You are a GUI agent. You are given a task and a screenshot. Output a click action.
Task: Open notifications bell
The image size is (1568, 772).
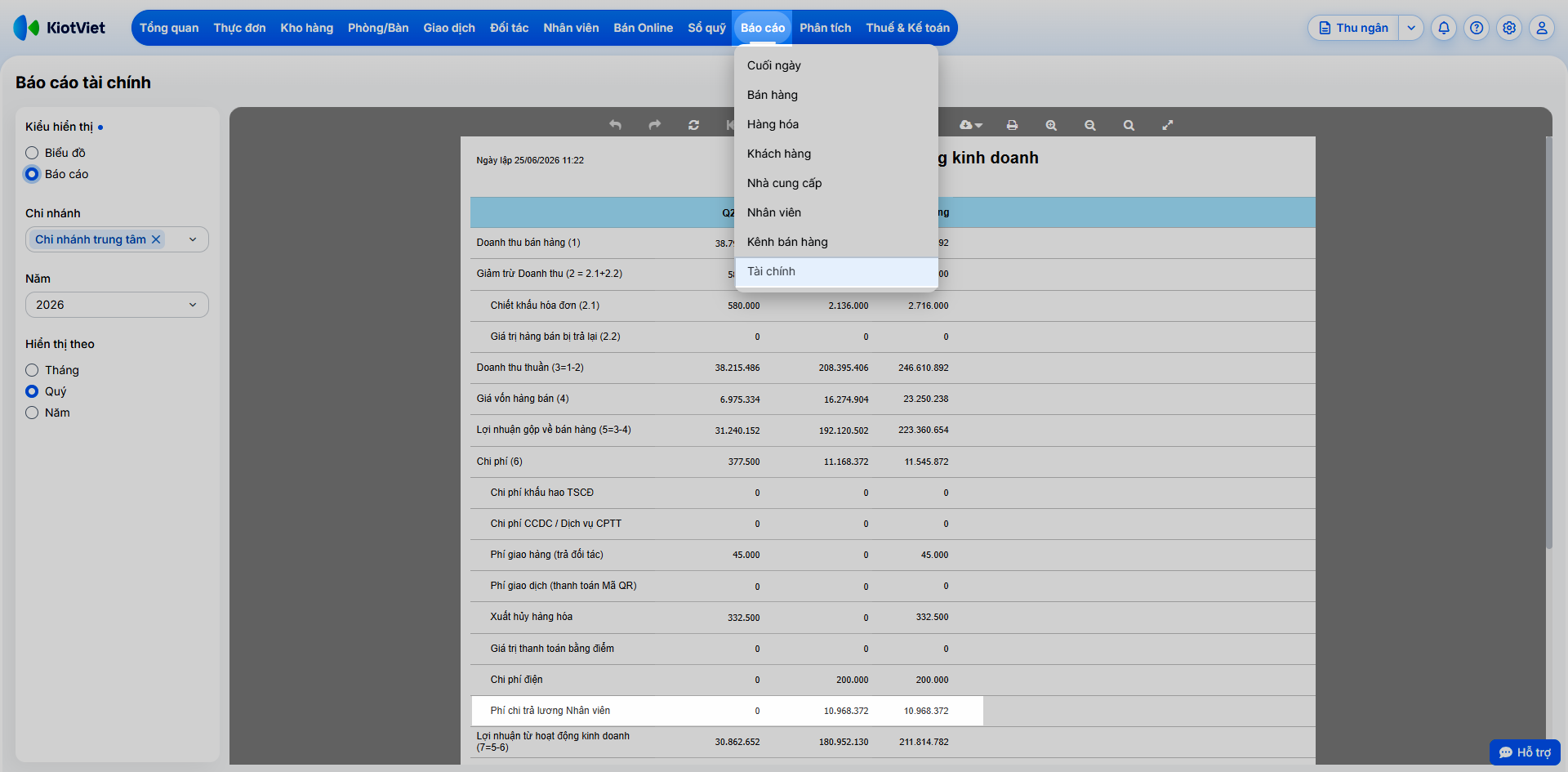[1444, 28]
